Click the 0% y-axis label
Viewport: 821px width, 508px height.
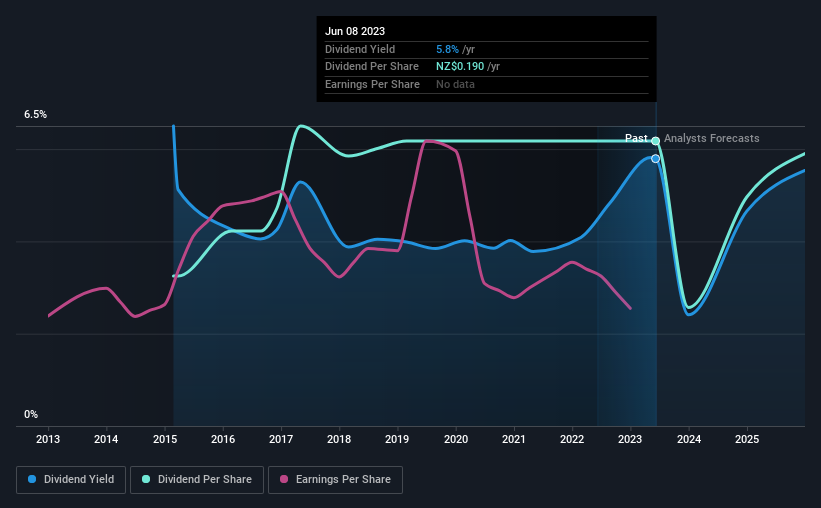click(x=31, y=414)
